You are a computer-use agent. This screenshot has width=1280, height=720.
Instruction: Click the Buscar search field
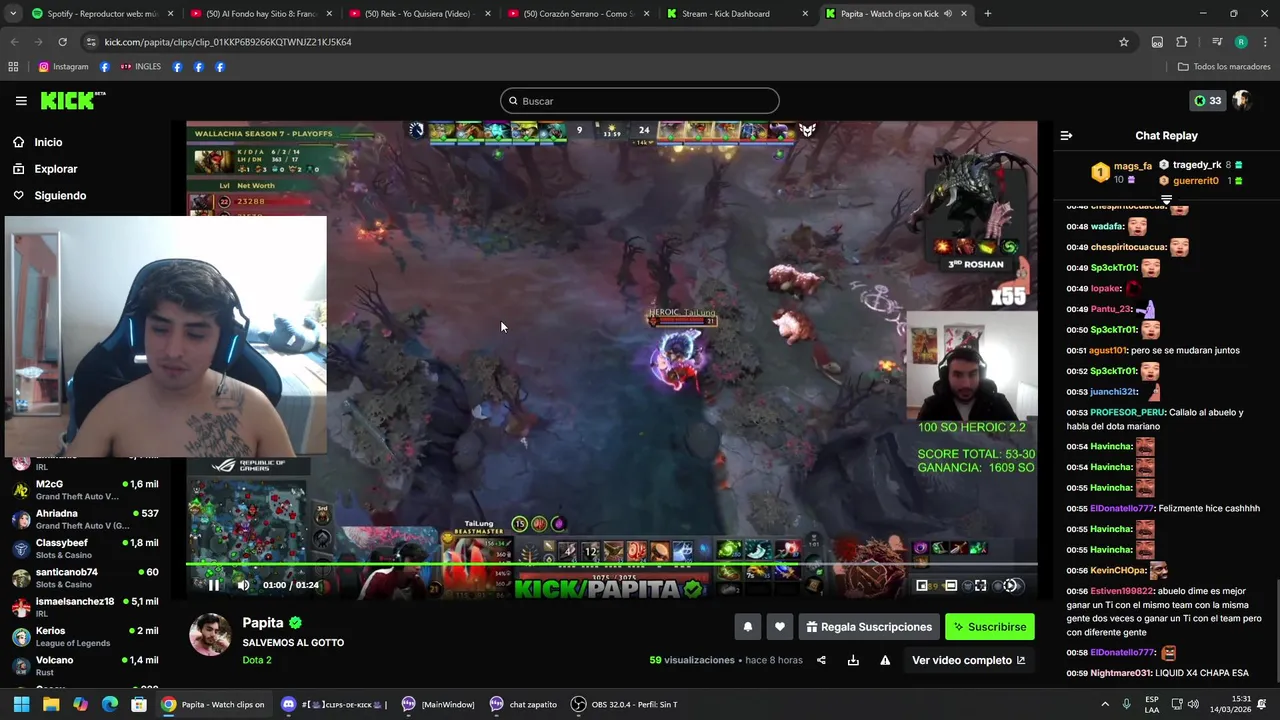pos(639,101)
